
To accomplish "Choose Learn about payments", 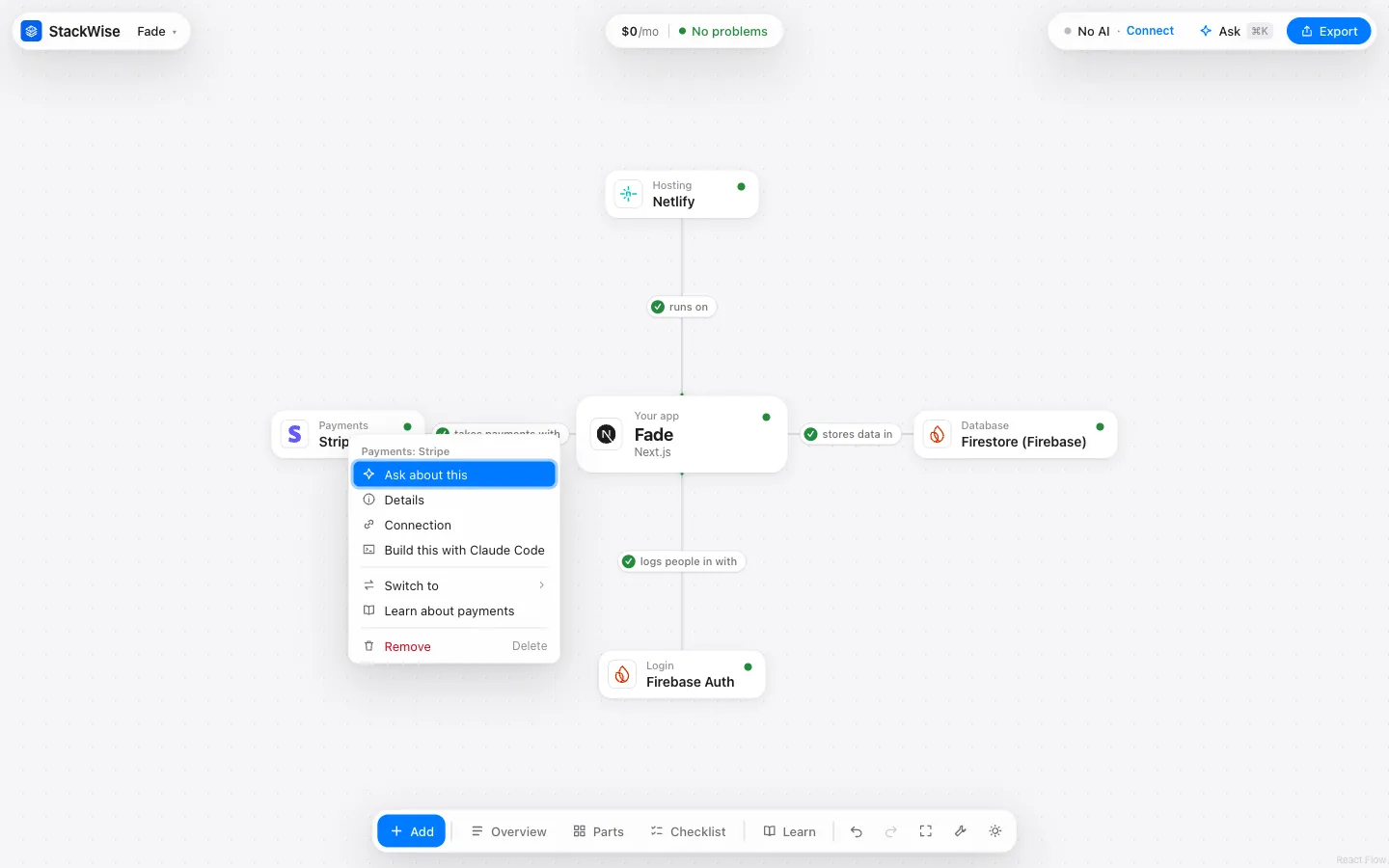I will pyautogui.click(x=454, y=610).
